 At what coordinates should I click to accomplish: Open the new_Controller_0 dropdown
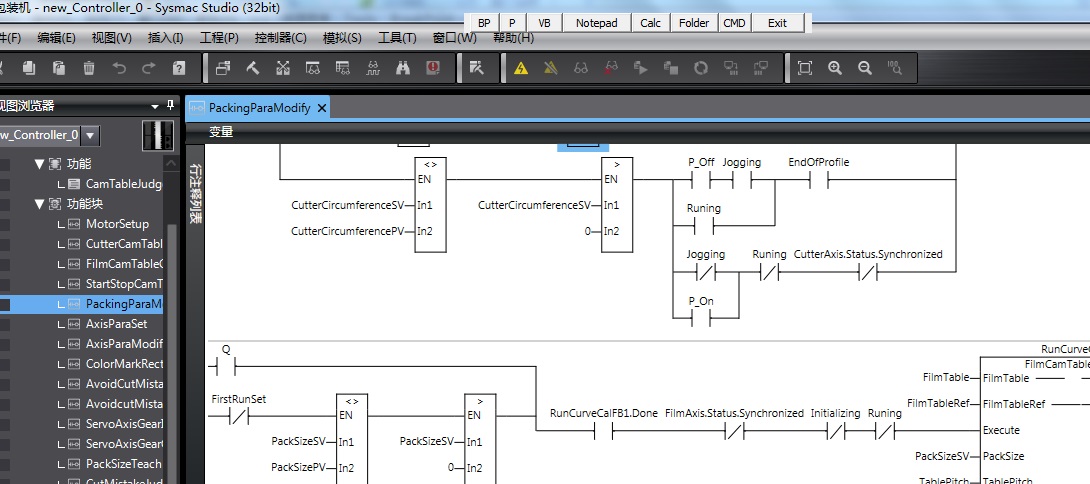tap(90, 135)
